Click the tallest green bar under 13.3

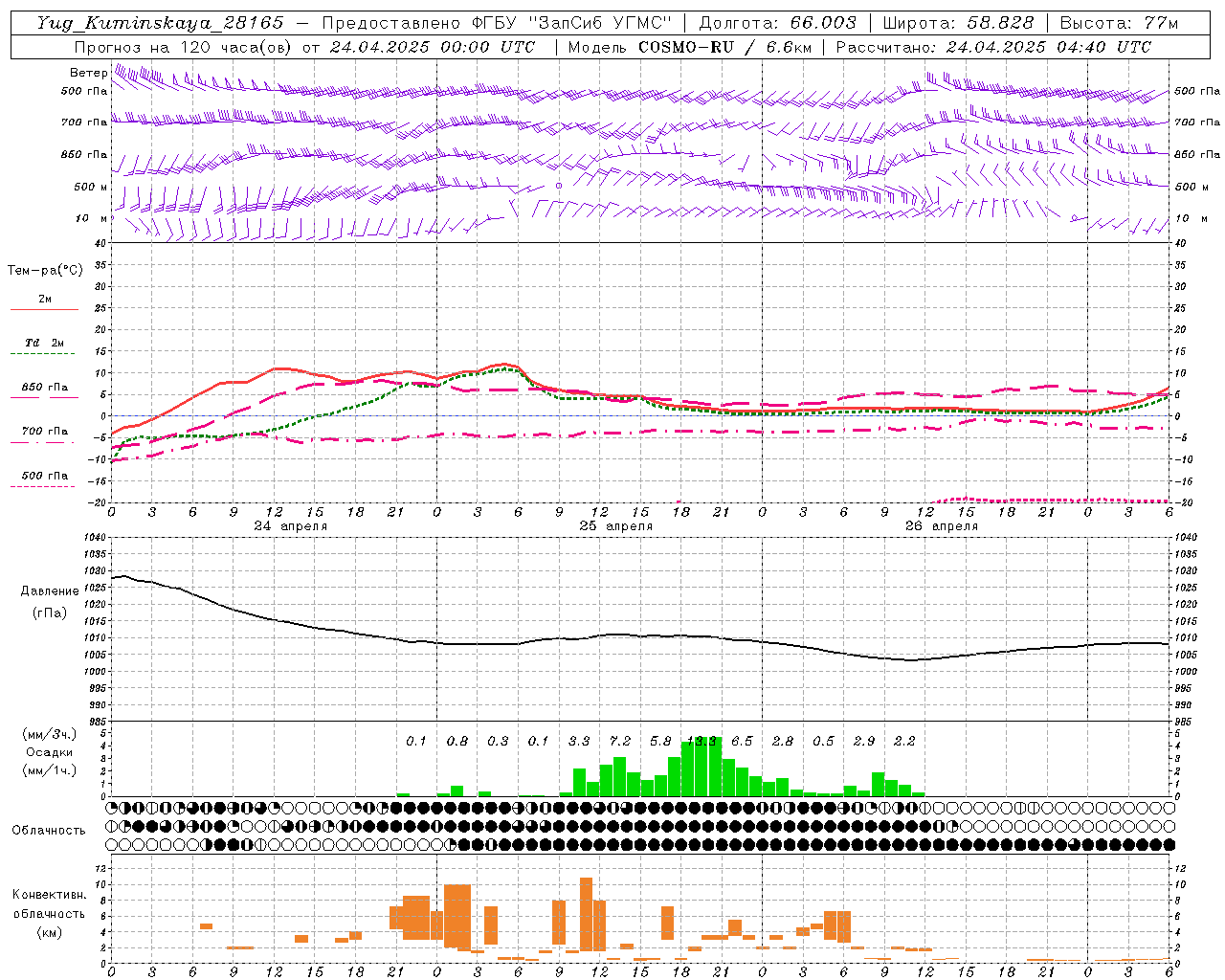(702, 767)
